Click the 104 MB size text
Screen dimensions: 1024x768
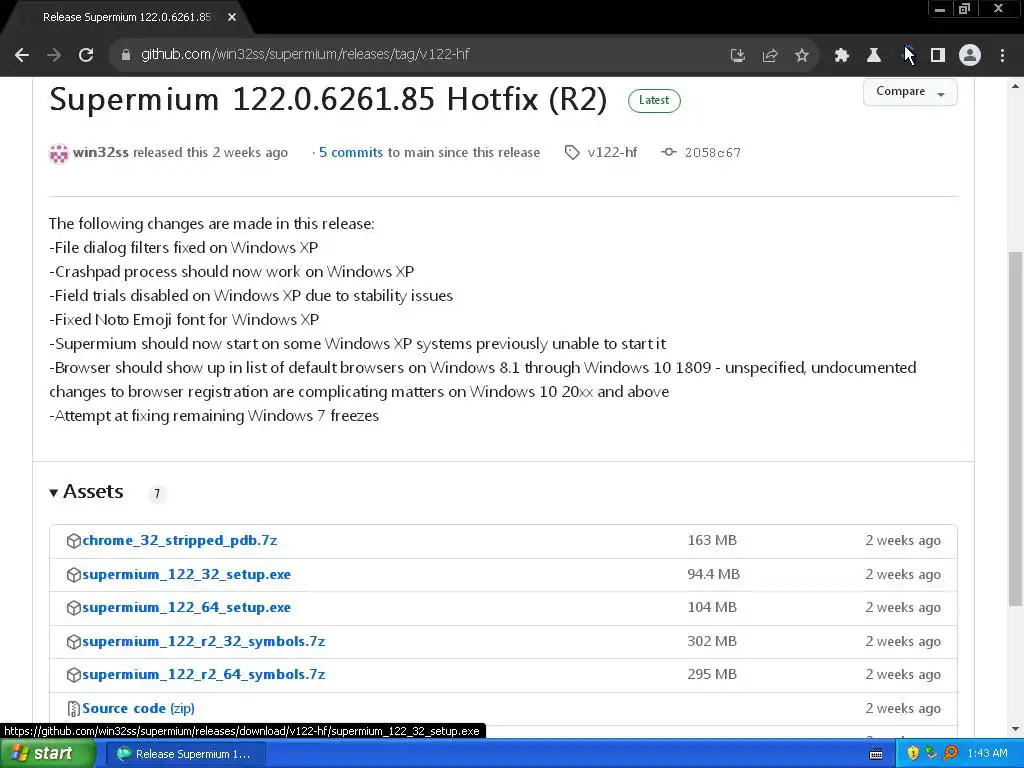click(712, 608)
